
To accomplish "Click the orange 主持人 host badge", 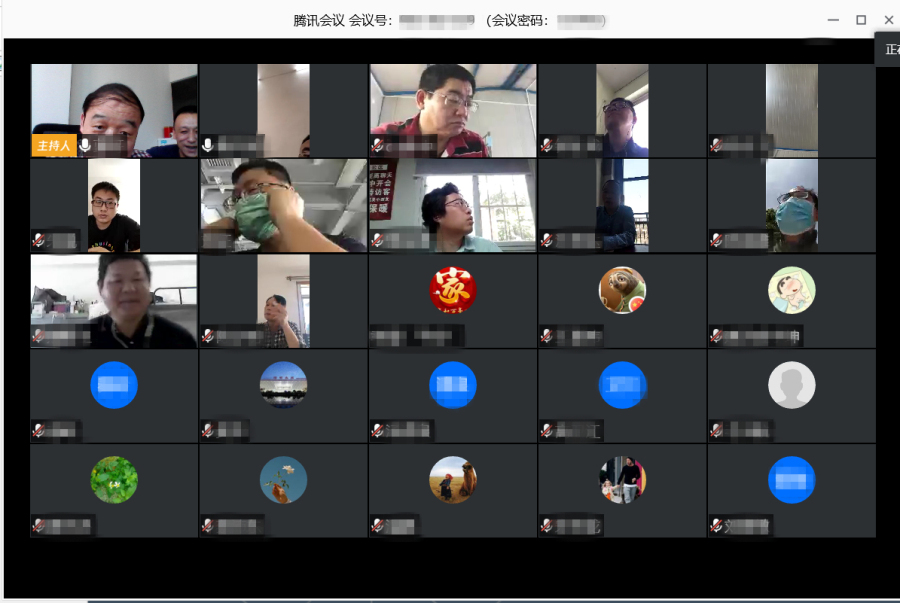I will click(54, 146).
